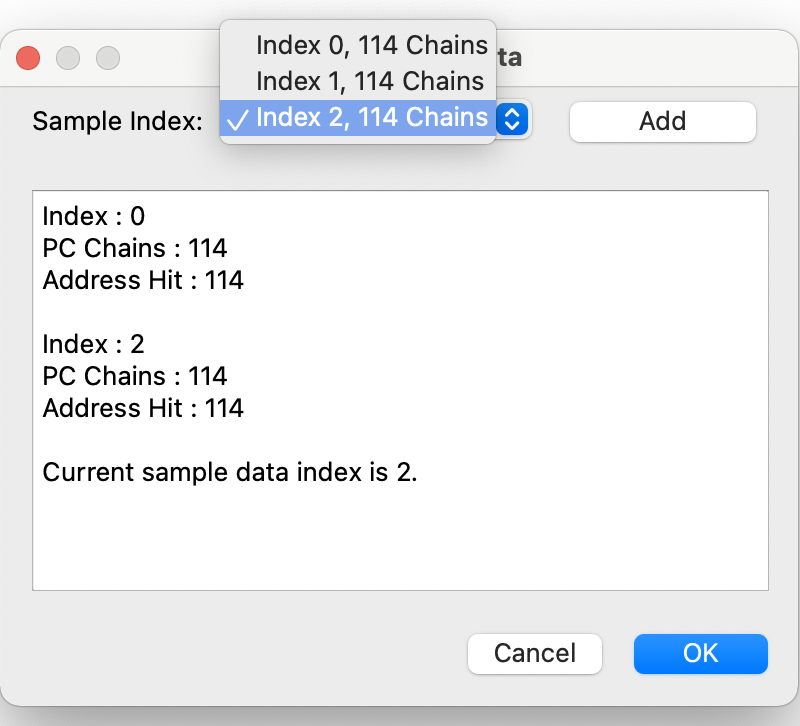Screen dimensions: 800x726
Task: Click the Cancel button
Action: click(535, 654)
